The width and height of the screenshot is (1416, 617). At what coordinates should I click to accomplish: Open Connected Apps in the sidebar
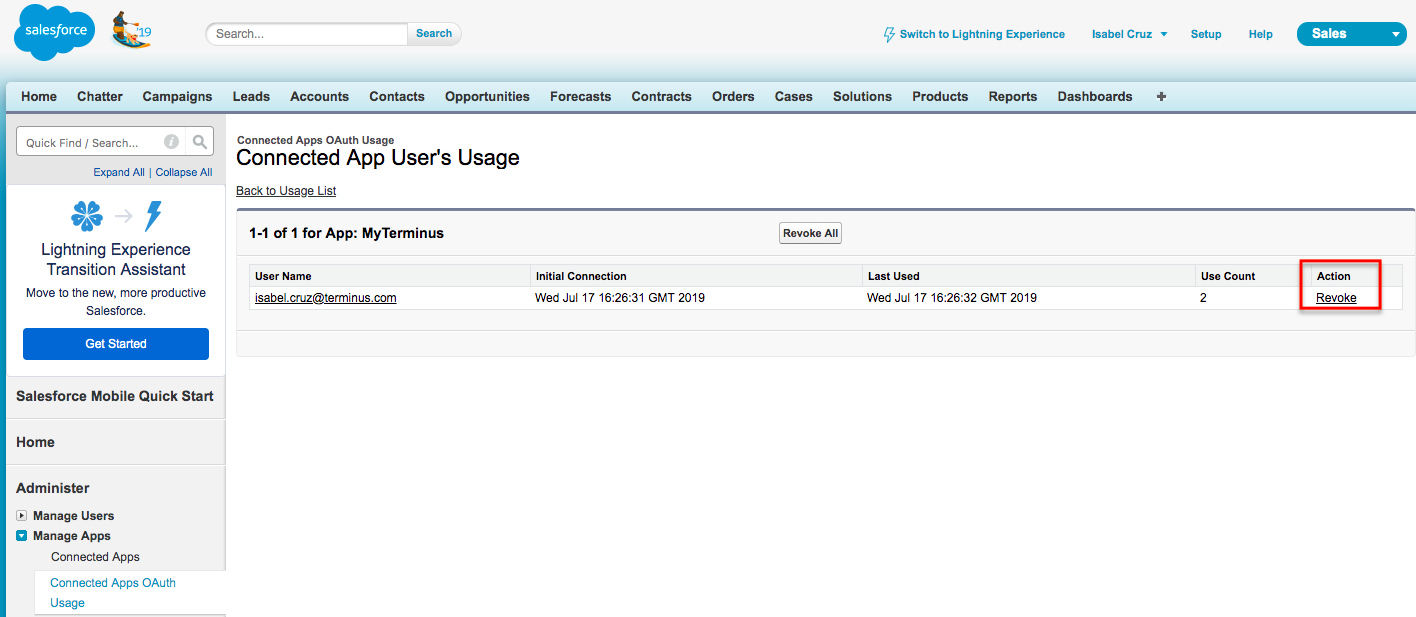click(96, 557)
